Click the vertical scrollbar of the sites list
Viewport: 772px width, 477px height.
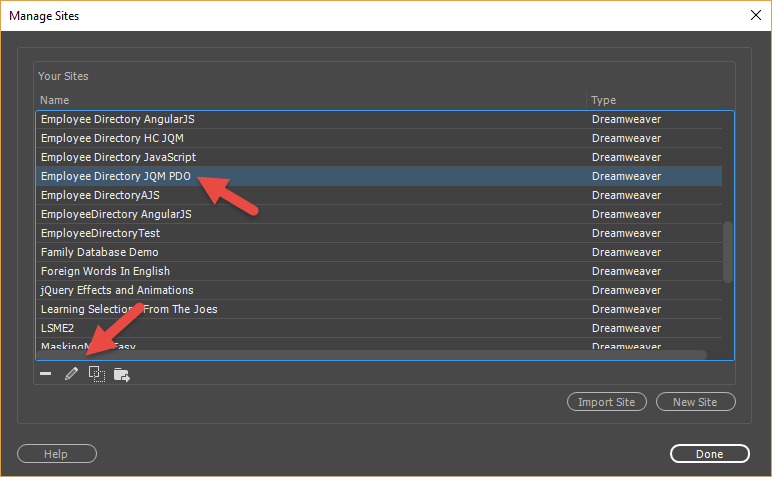728,250
